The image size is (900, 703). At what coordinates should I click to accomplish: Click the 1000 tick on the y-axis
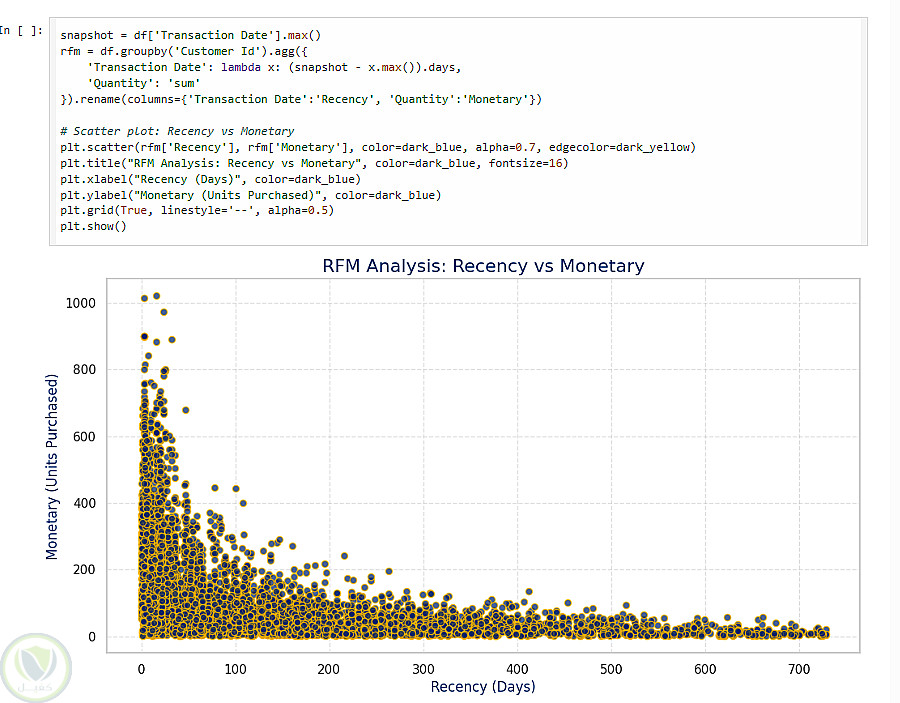(81, 304)
